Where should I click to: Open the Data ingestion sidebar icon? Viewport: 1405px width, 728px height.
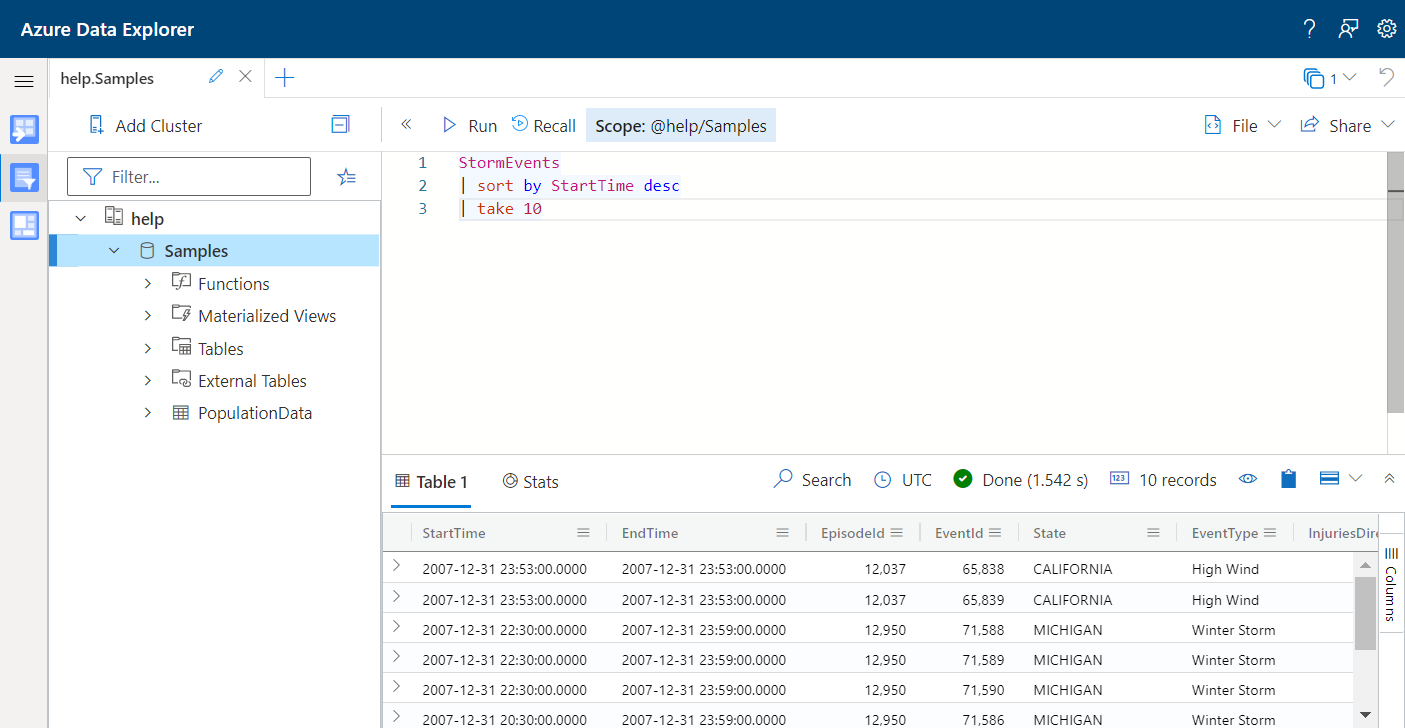[x=24, y=129]
